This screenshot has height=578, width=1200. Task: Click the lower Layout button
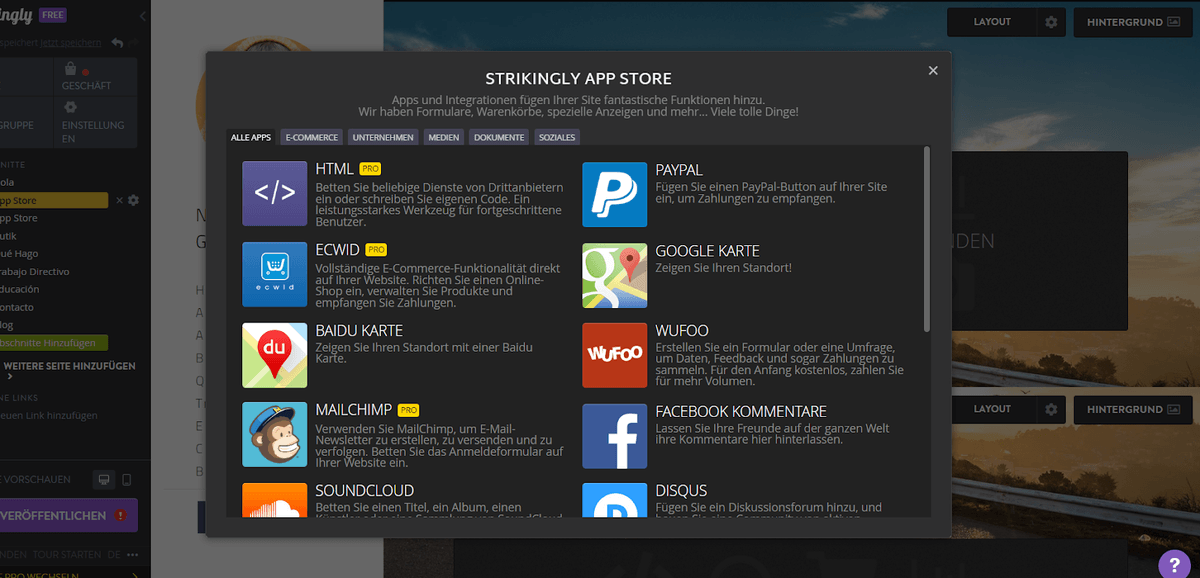(x=992, y=409)
